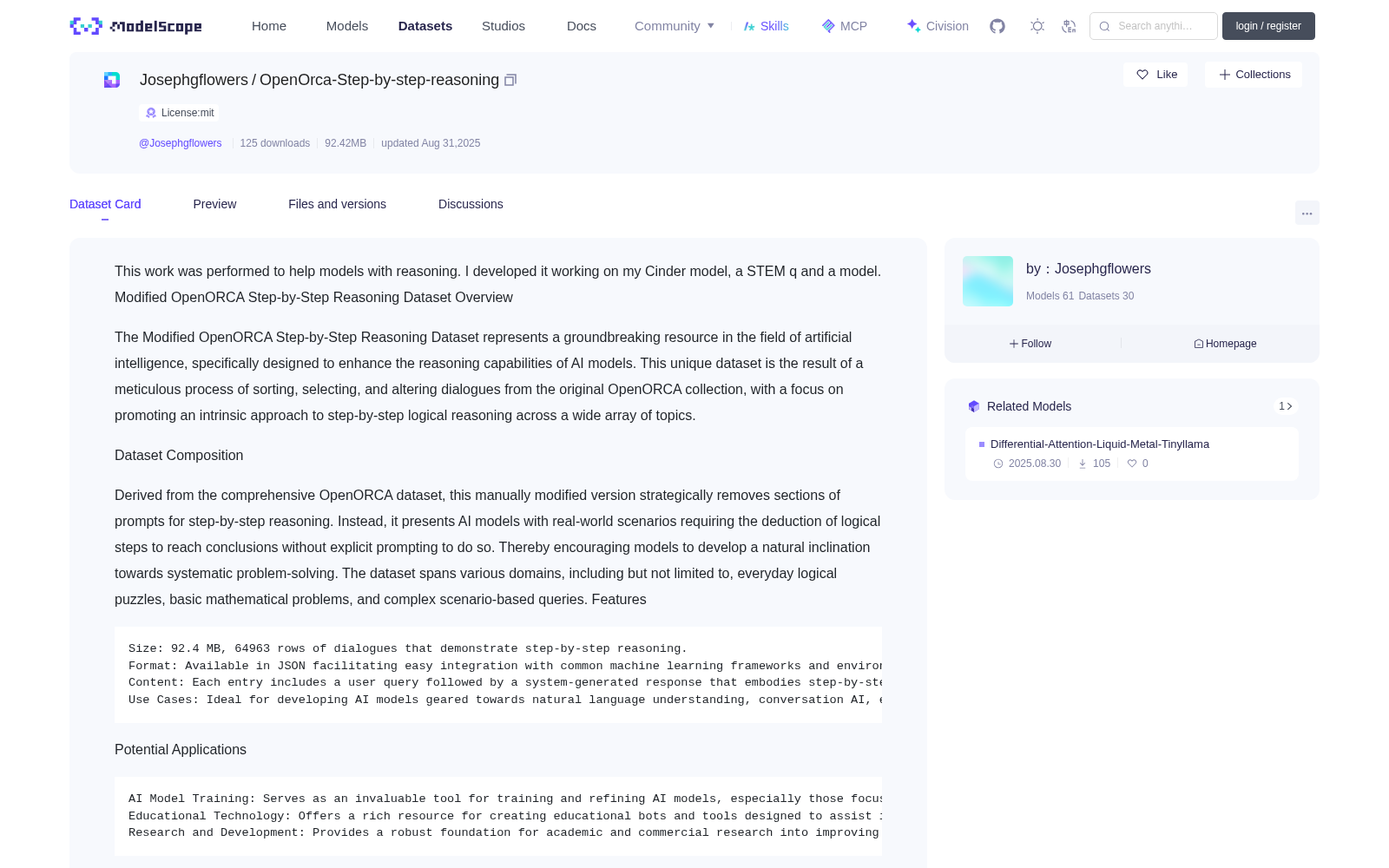Go to the Studios nav item

504,26
